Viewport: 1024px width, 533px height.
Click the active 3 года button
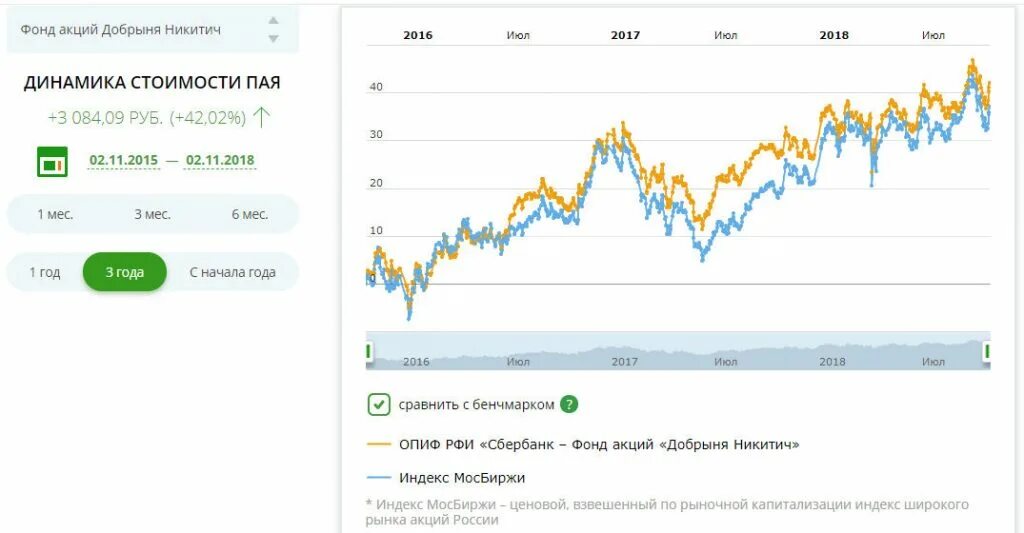click(x=125, y=272)
